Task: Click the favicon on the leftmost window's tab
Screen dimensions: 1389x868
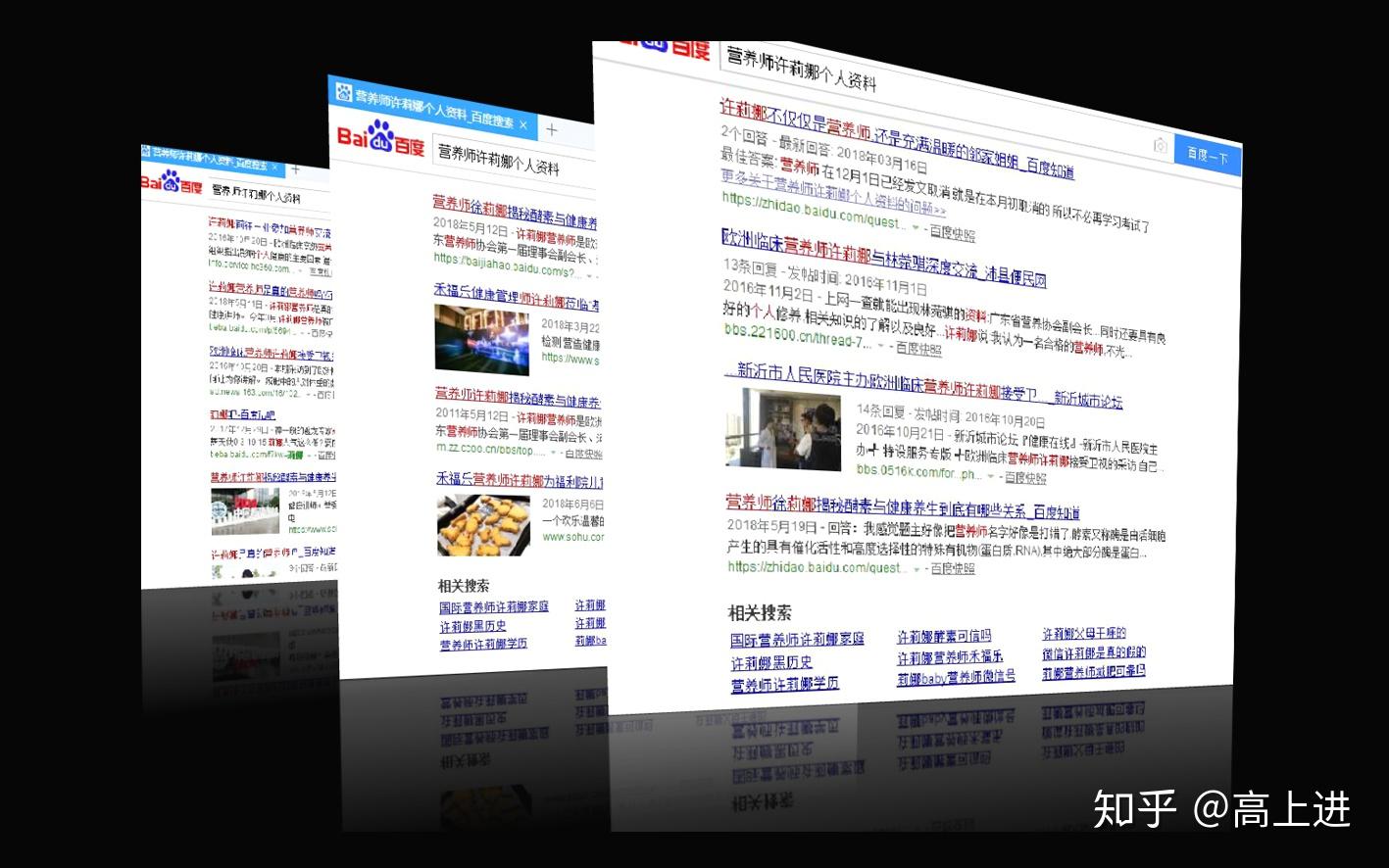Action: (145, 153)
